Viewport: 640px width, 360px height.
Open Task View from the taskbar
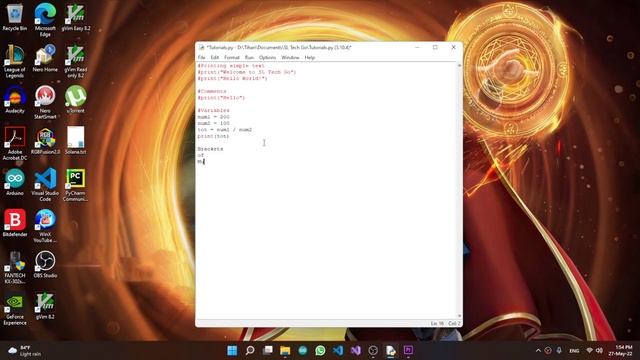[x=268, y=351]
